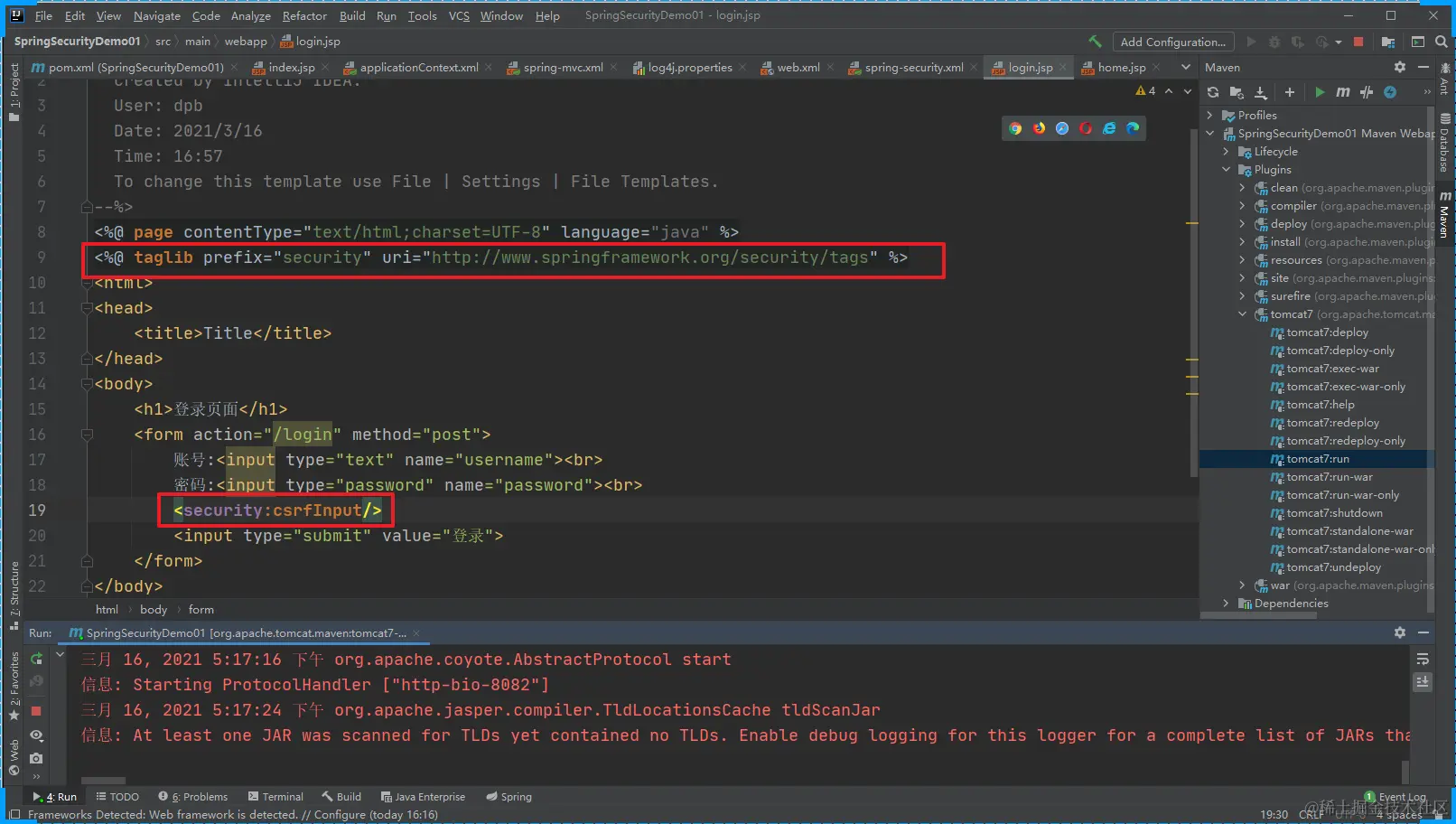The image size is (1456, 824).
Task: Open the Problems tool window
Action: tap(193, 797)
